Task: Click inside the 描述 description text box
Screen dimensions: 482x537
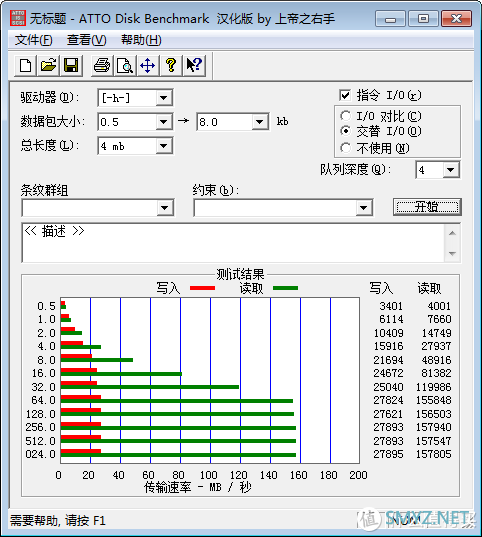Action: pos(233,243)
